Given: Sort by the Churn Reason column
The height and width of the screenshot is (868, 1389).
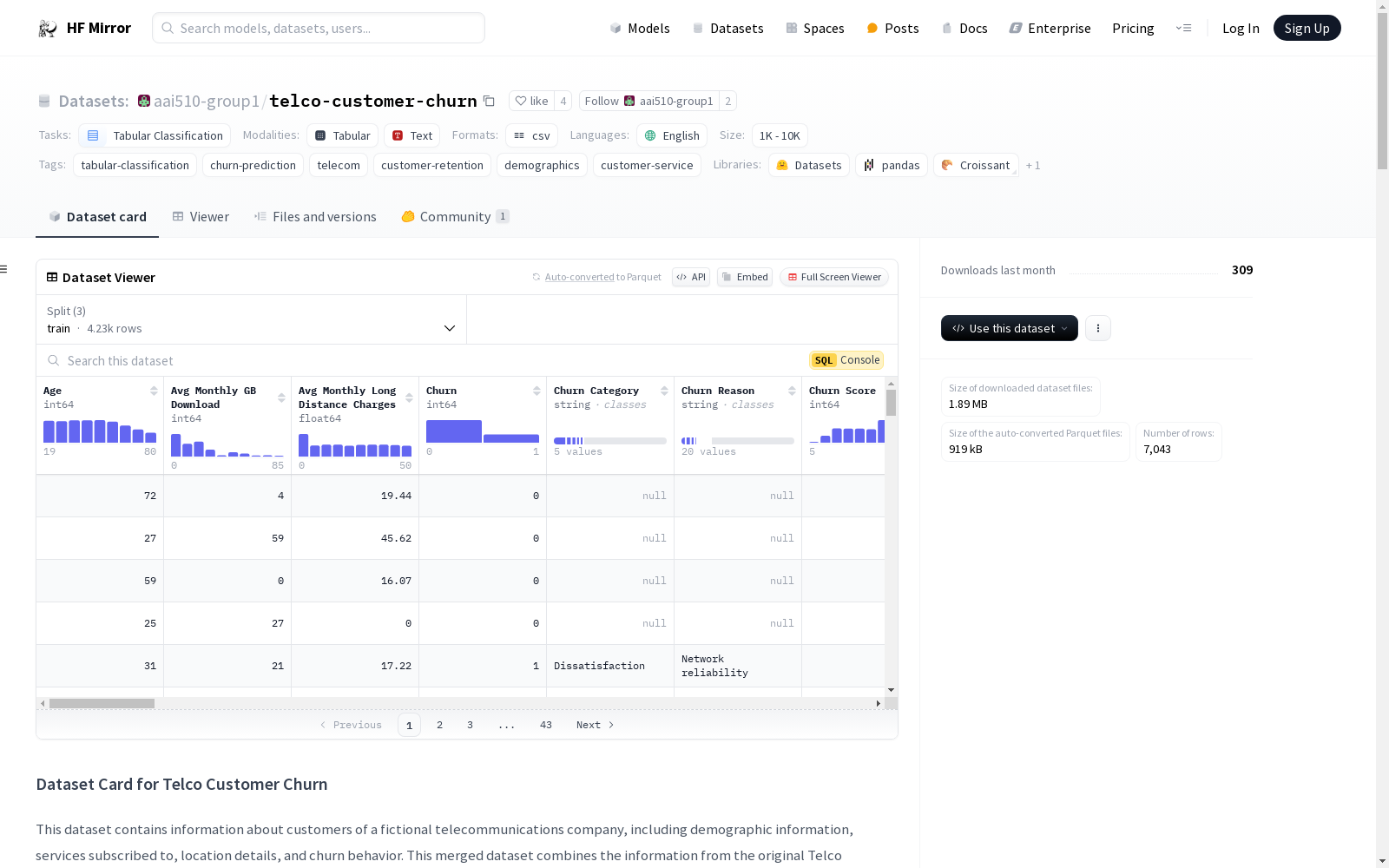Looking at the screenshot, I should [792, 391].
